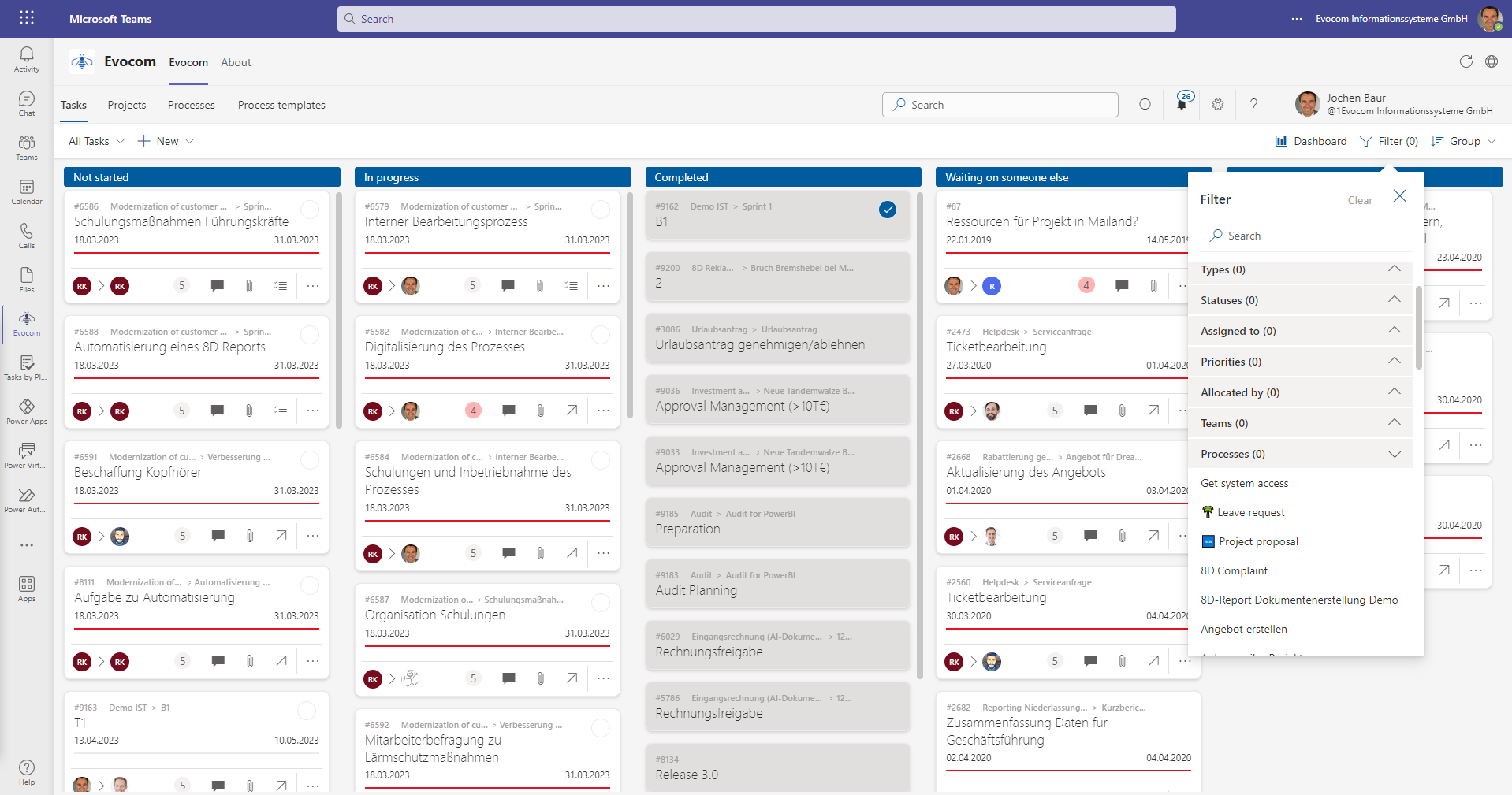This screenshot has height=795, width=1512.
Task: Click Clear in the Filter panel
Action: (x=1359, y=199)
